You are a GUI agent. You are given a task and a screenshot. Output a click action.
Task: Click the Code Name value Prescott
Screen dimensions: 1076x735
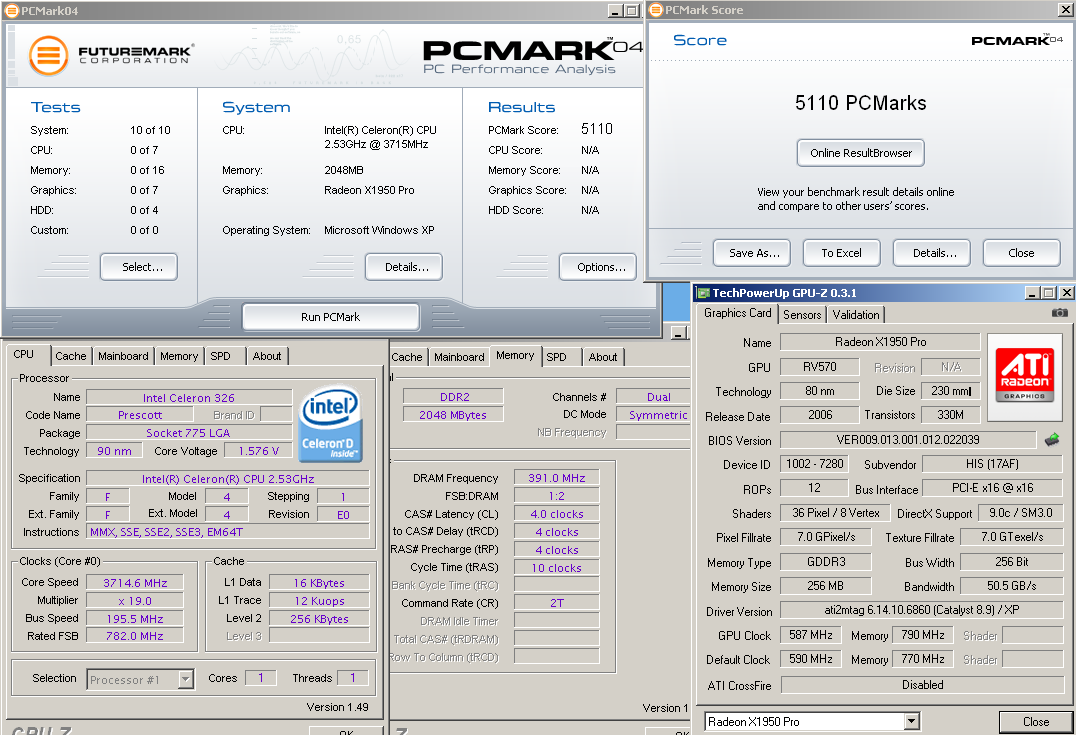[139, 415]
